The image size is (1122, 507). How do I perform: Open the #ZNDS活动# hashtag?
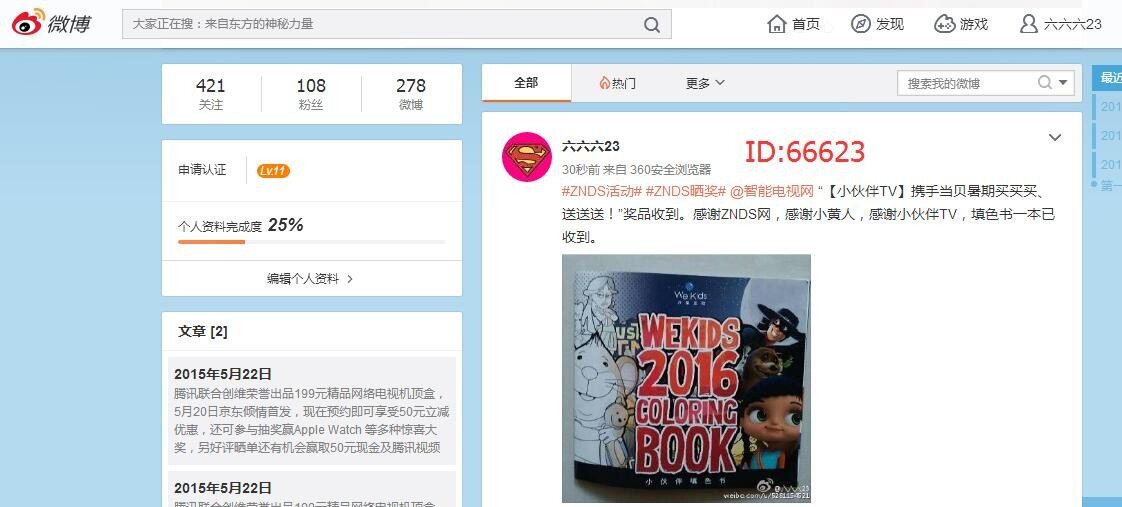[601, 191]
